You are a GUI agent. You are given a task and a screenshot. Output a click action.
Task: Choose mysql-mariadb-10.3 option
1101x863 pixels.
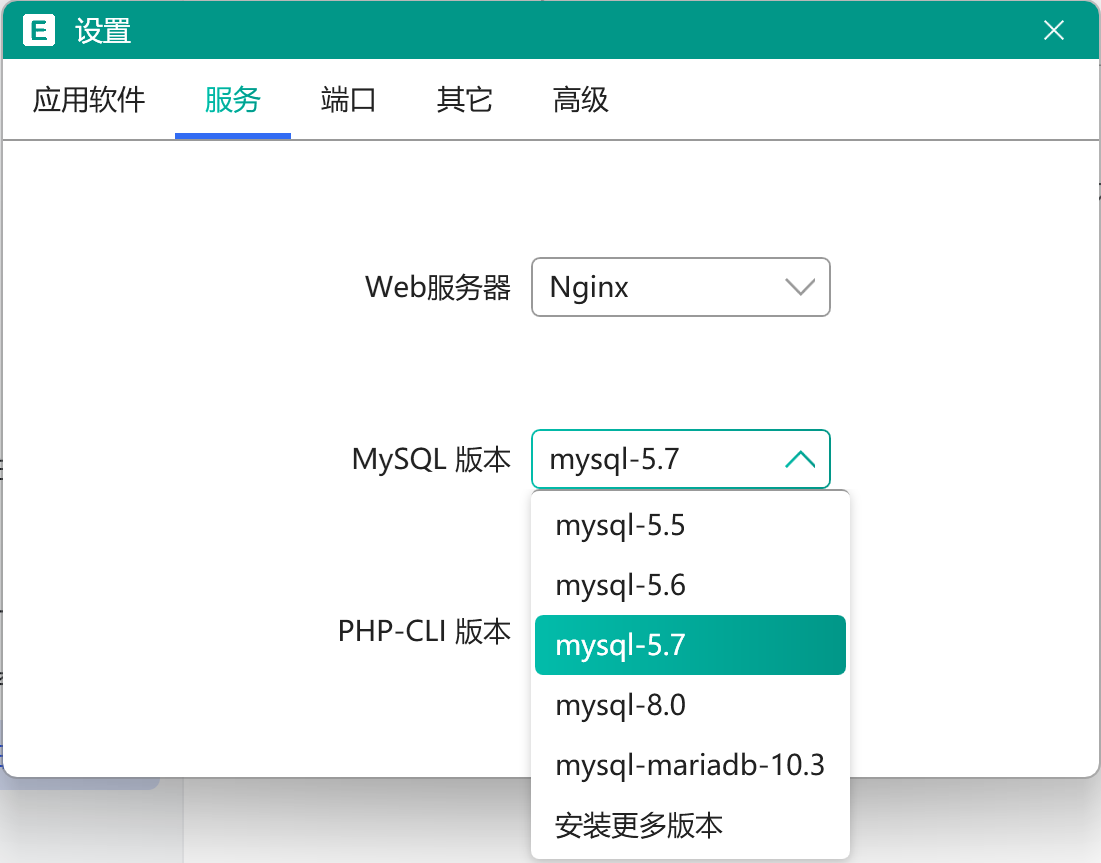[690, 765]
